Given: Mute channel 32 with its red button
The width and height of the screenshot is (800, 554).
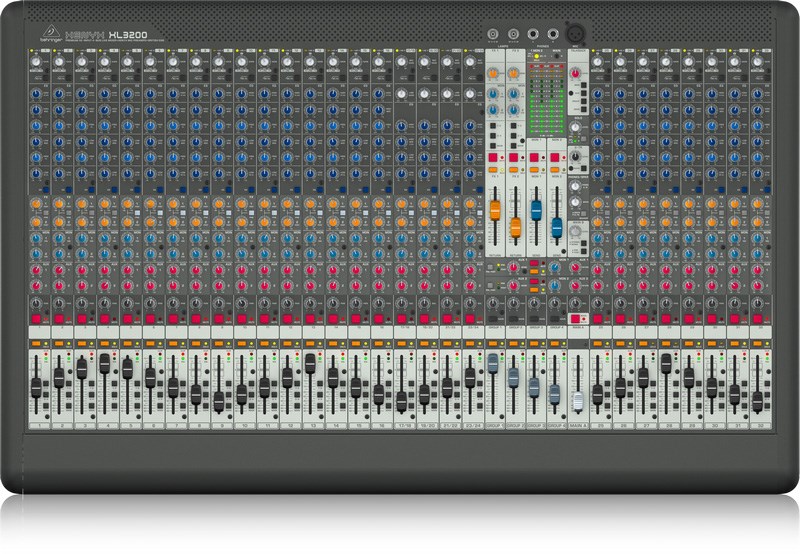Looking at the screenshot, I should [x=757, y=319].
